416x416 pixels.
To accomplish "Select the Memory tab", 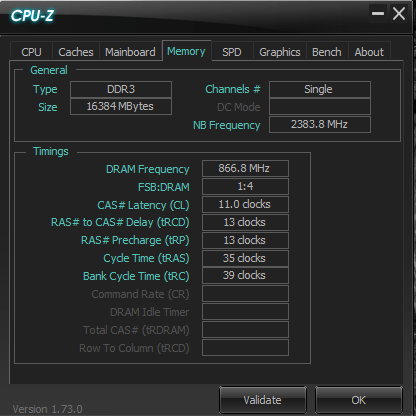I will pos(186,51).
